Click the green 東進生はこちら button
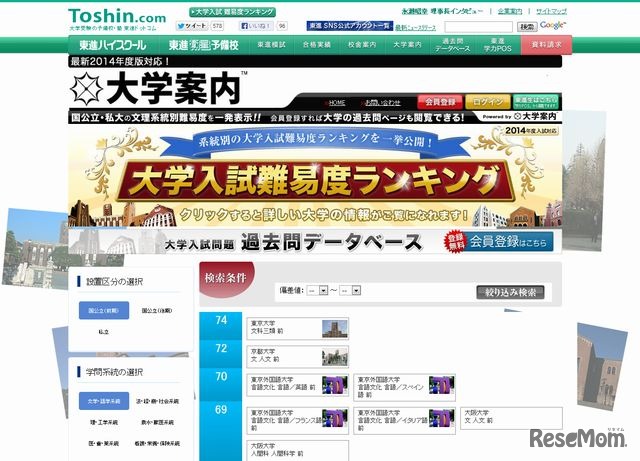The height and width of the screenshot is (461, 640). tap(536, 102)
